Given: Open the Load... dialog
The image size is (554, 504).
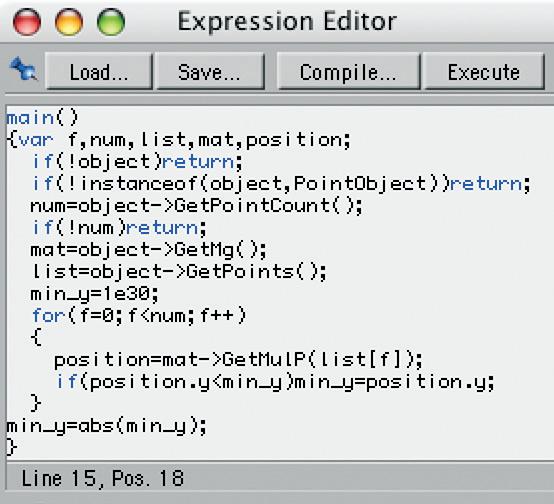Looking at the screenshot, I should point(99,72).
